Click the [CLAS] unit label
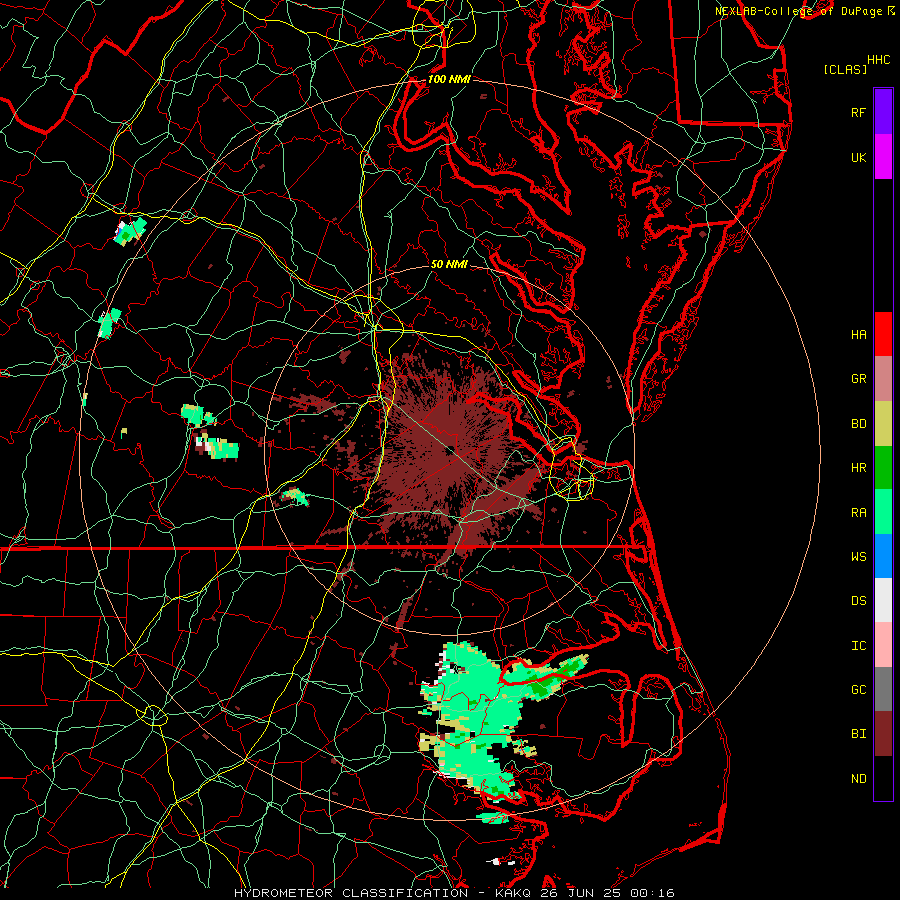Viewport: 900px width, 900px height. (845, 70)
